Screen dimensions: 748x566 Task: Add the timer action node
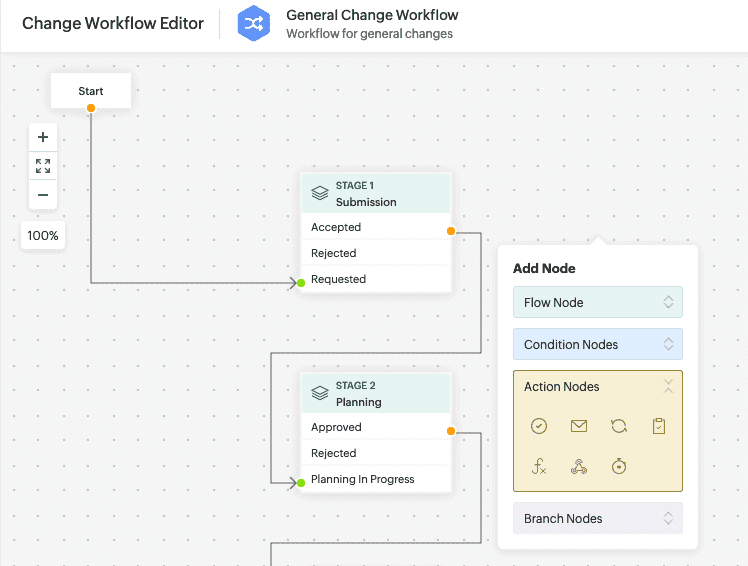[x=619, y=466]
